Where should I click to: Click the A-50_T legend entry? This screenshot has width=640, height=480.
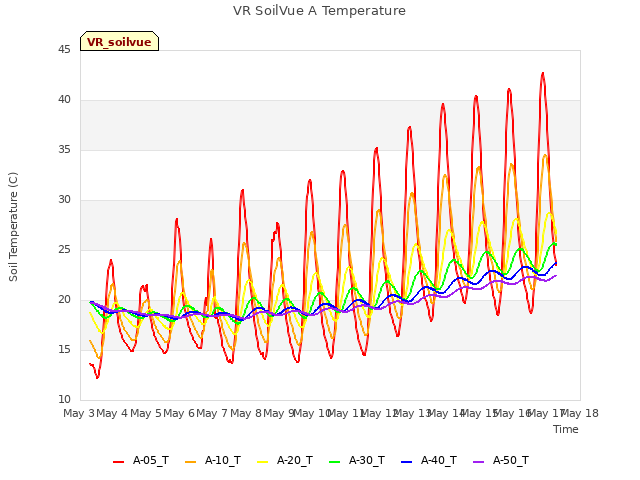[x=501, y=461]
